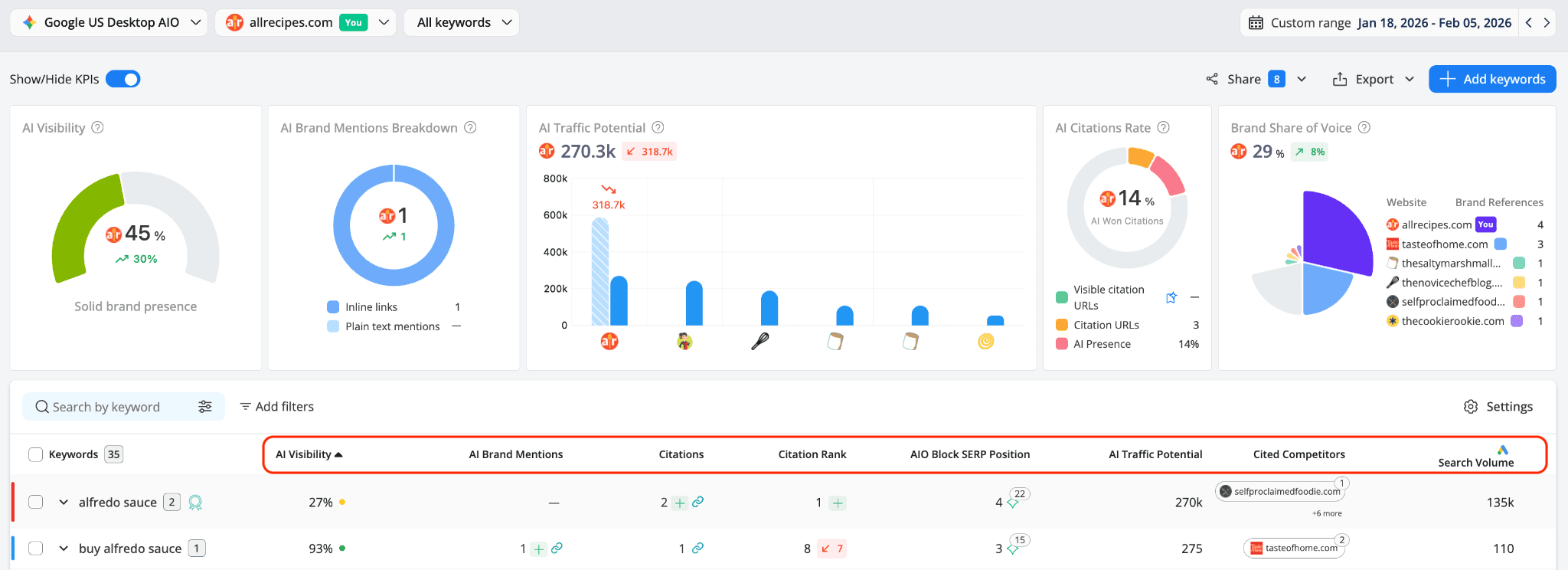Expand the buy alfredo sauce row

pos(64,549)
